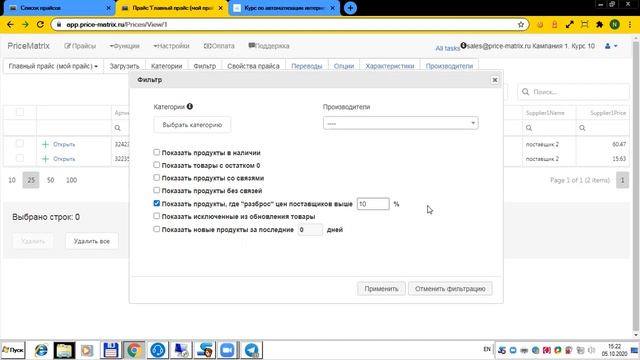Set page size to 100

[71, 180]
